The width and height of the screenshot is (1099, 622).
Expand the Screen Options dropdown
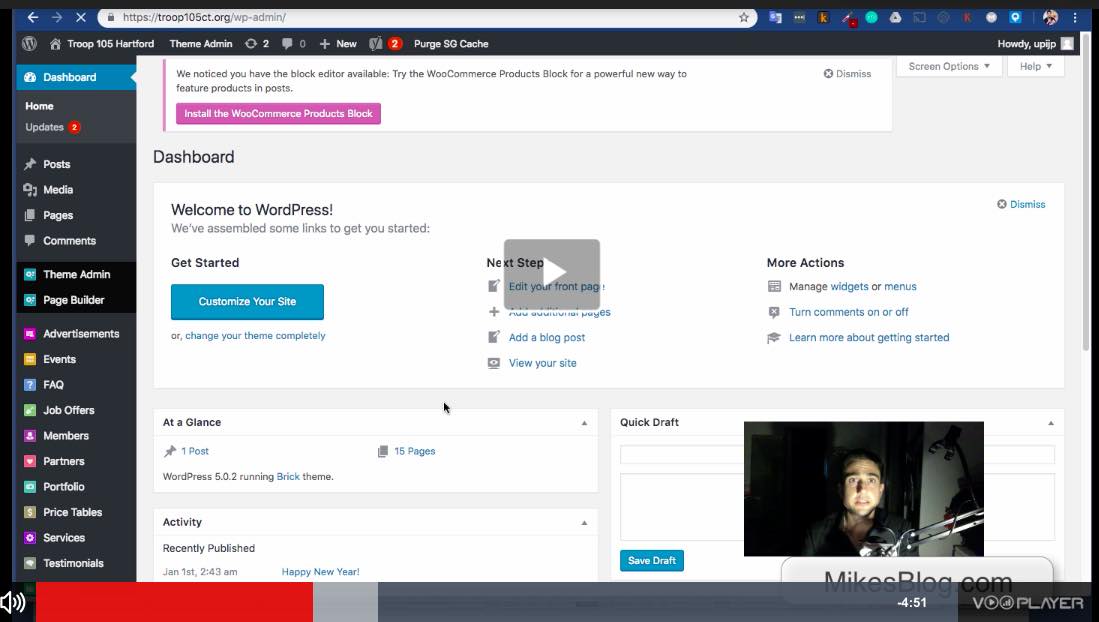point(948,66)
